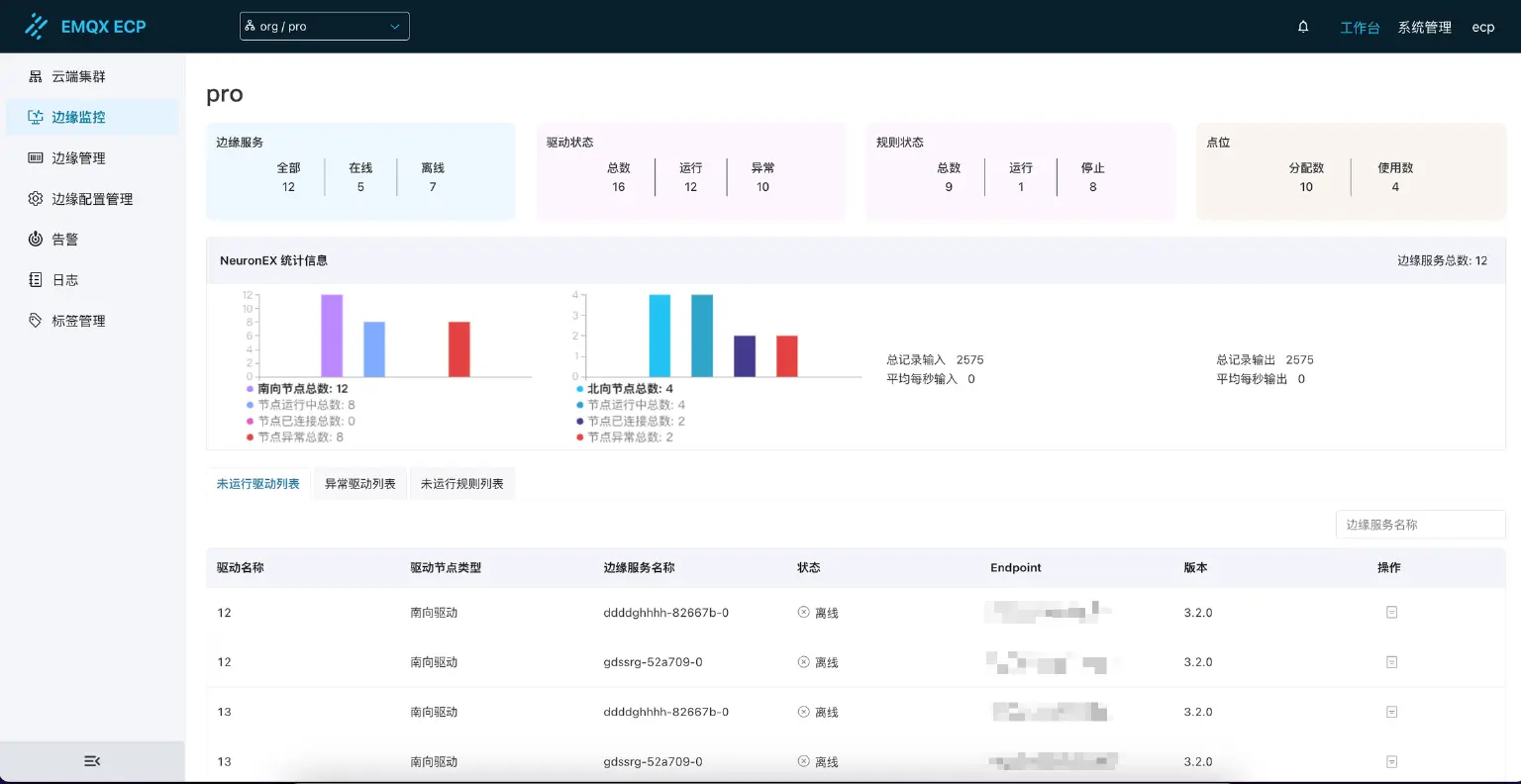Select the purple bar in the southbound chart

point(331,335)
